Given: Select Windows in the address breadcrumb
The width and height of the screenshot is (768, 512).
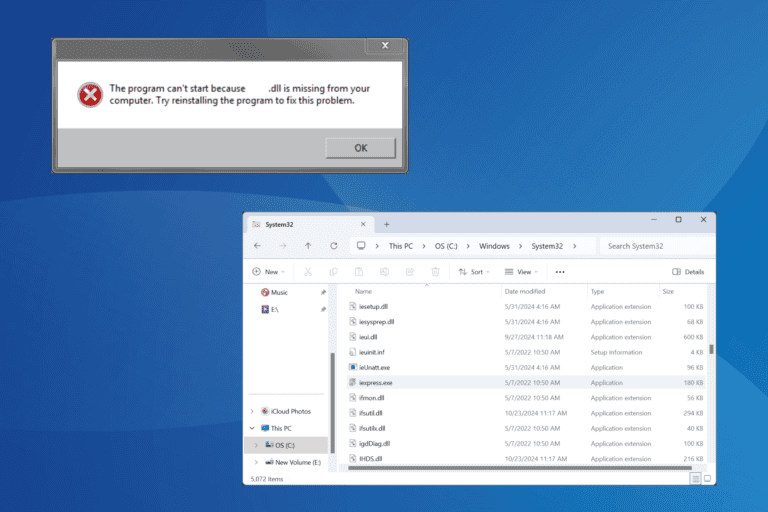Looking at the screenshot, I should (x=494, y=246).
